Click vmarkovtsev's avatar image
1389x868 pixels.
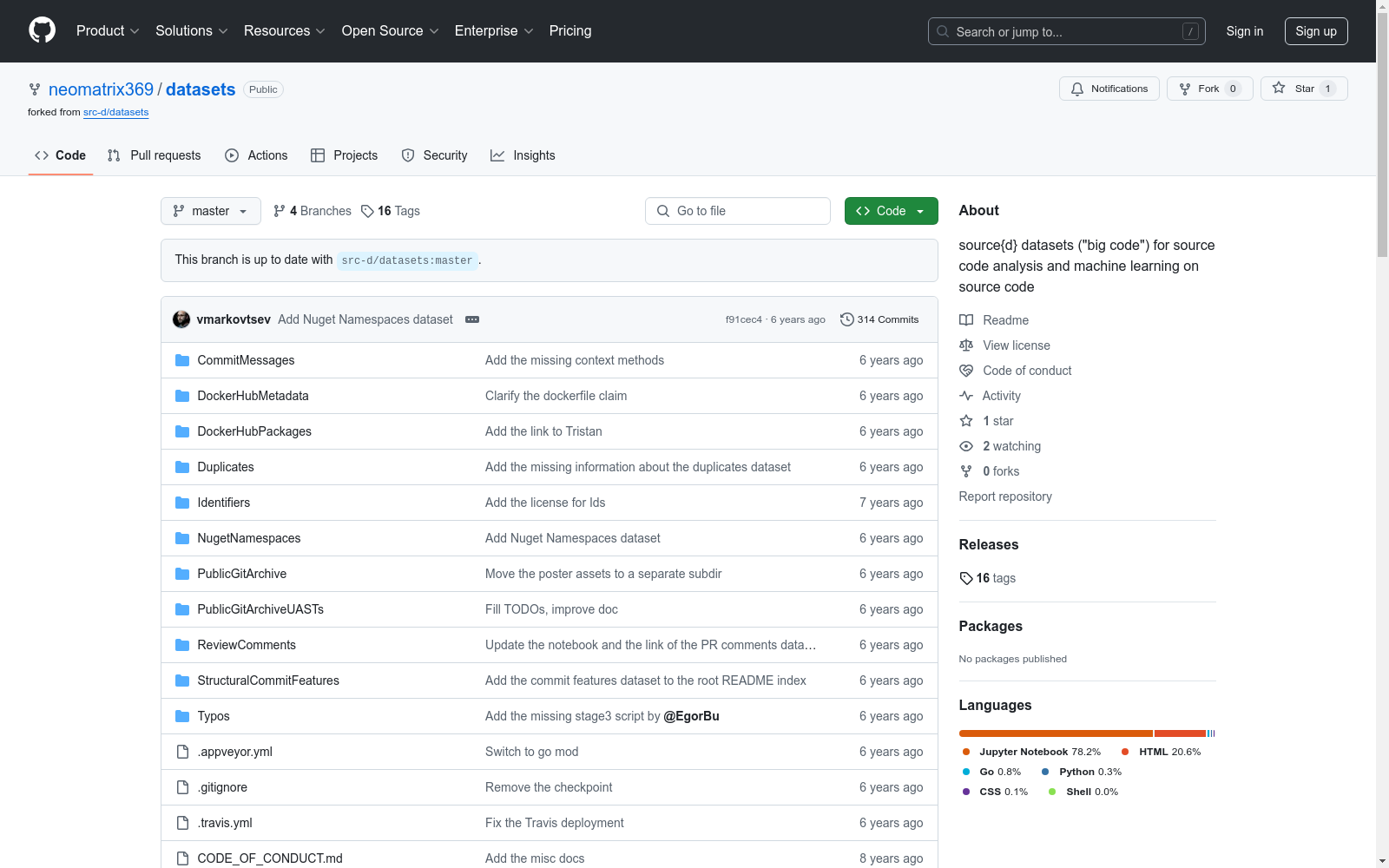(181, 319)
